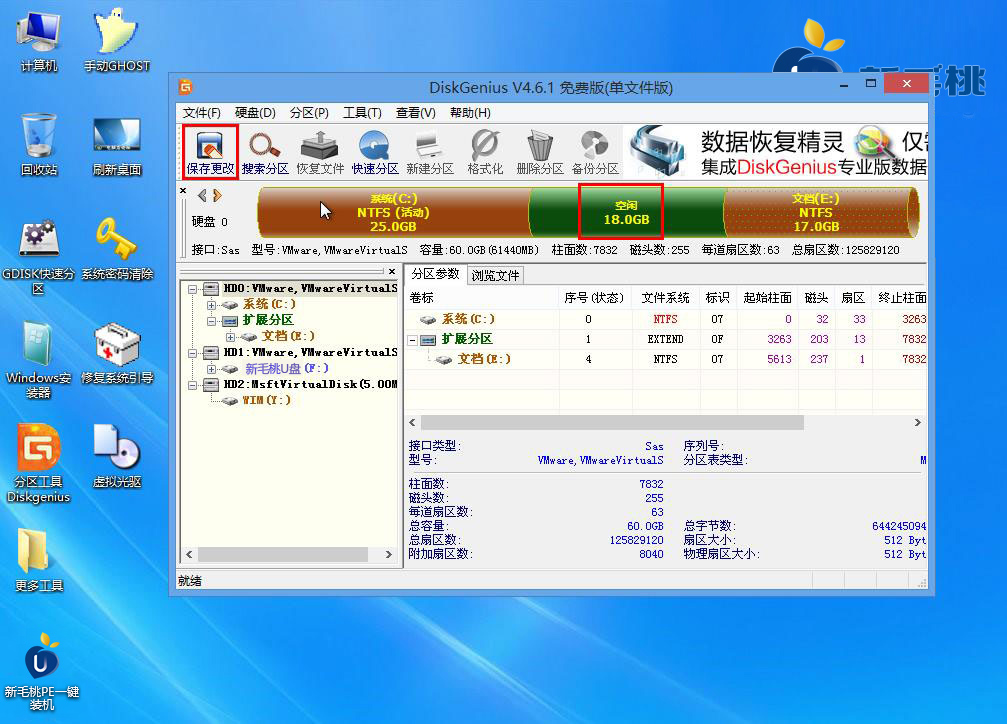The width and height of the screenshot is (1007, 724).
Task: Collapse the HD2 MsftVirtualDisk tree node
Action: 192,385
